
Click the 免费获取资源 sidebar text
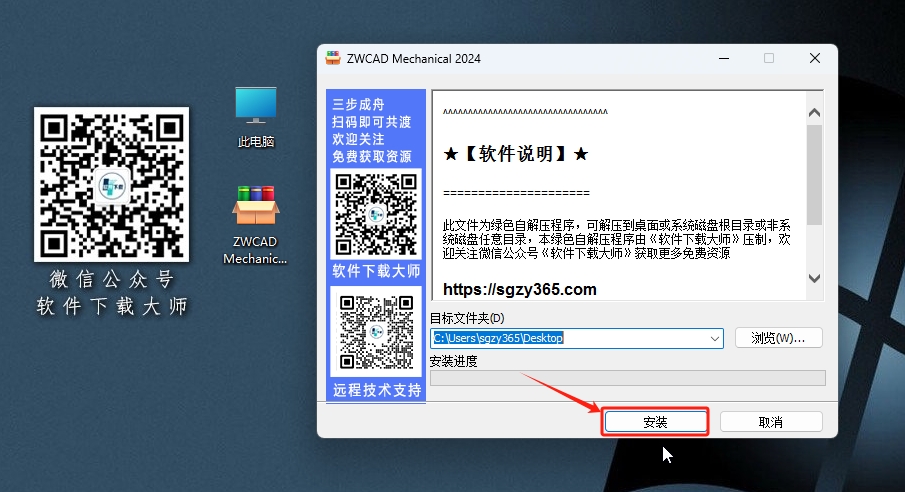pos(372,156)
